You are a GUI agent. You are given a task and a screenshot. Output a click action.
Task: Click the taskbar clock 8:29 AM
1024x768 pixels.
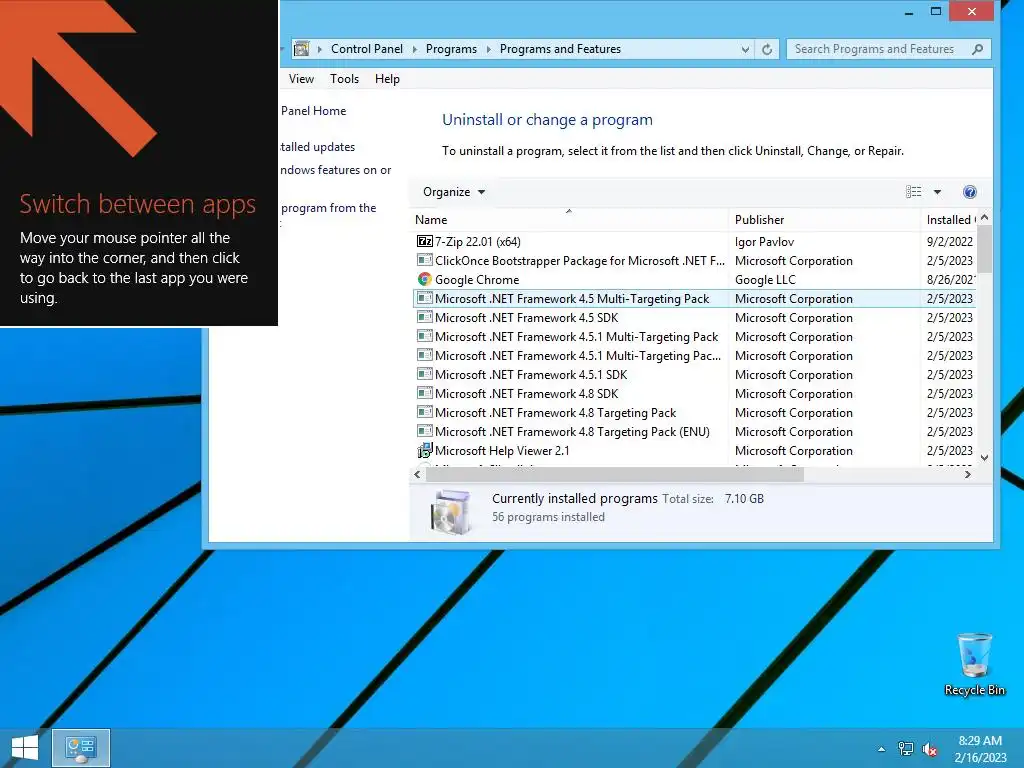click(x=980, y=741)
